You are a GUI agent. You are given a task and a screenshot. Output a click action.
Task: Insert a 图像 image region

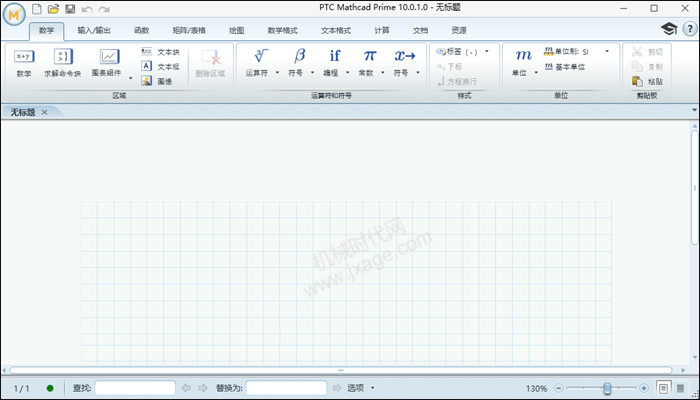coord(157,81)
